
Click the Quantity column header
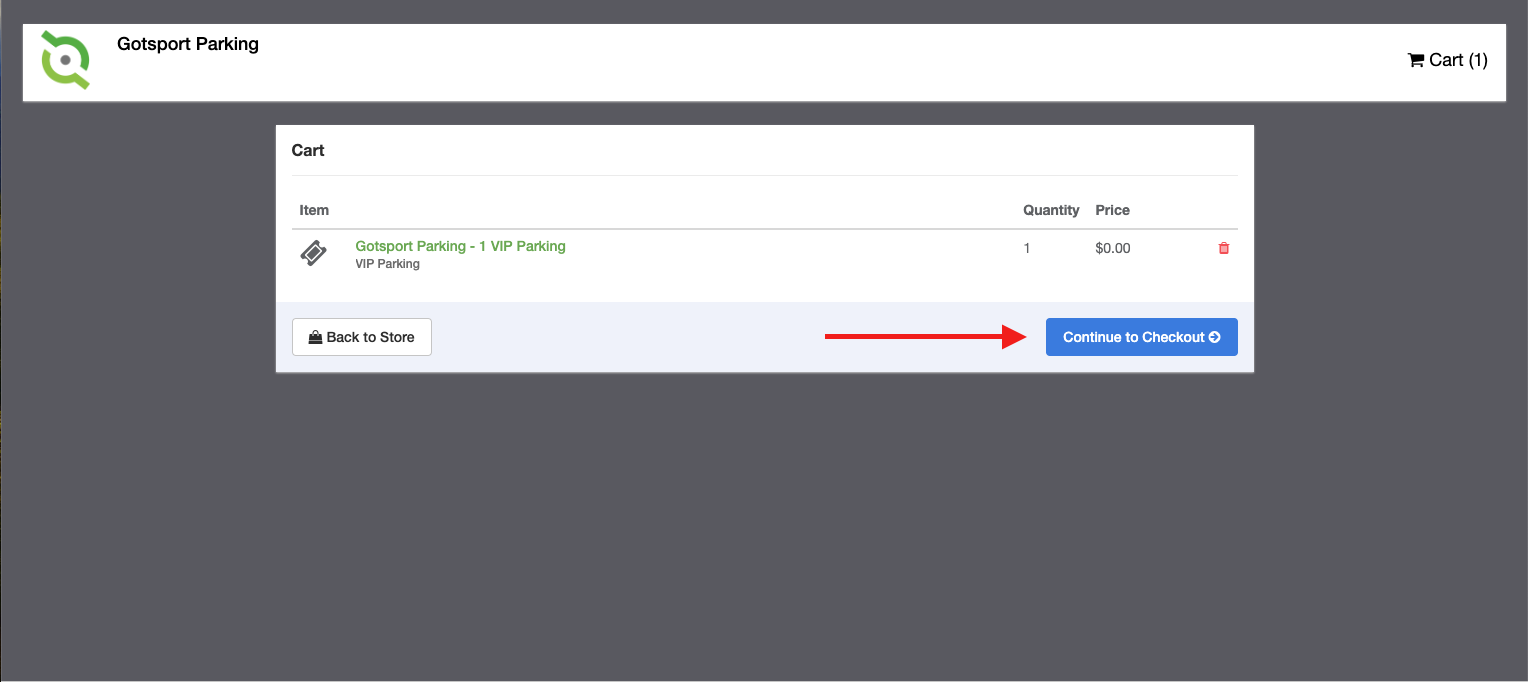point(1051,210)
